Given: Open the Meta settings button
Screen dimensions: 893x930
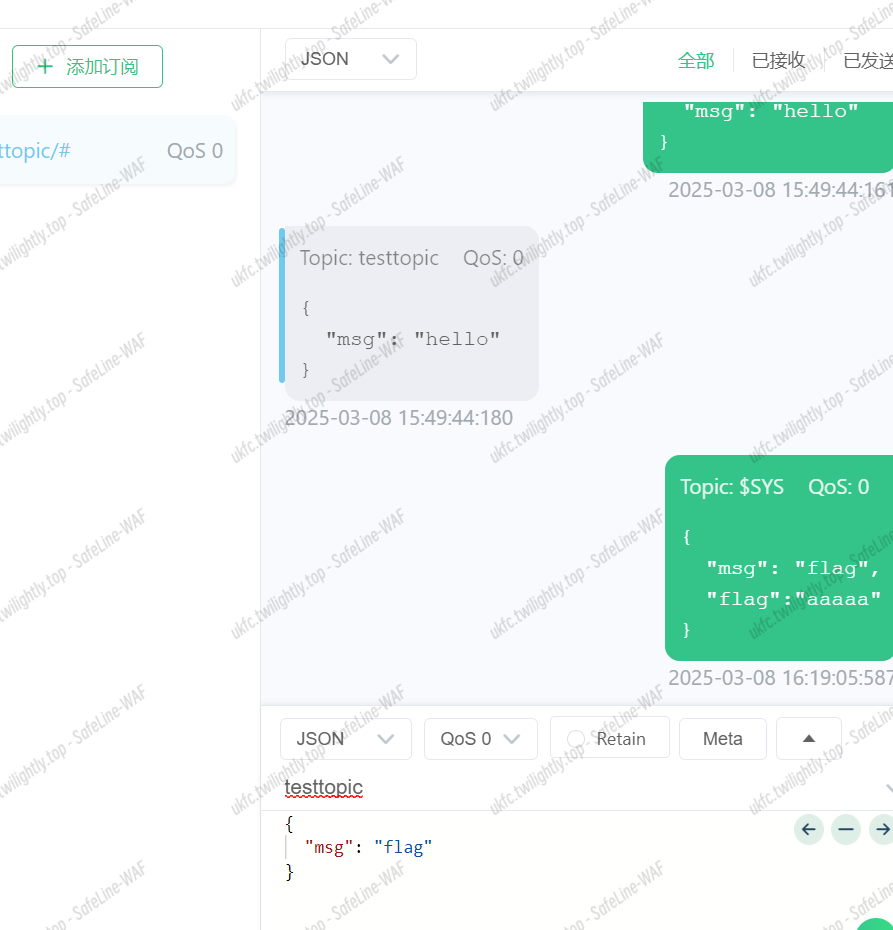Looking at the screenshot, I should (x=722, y=739).
